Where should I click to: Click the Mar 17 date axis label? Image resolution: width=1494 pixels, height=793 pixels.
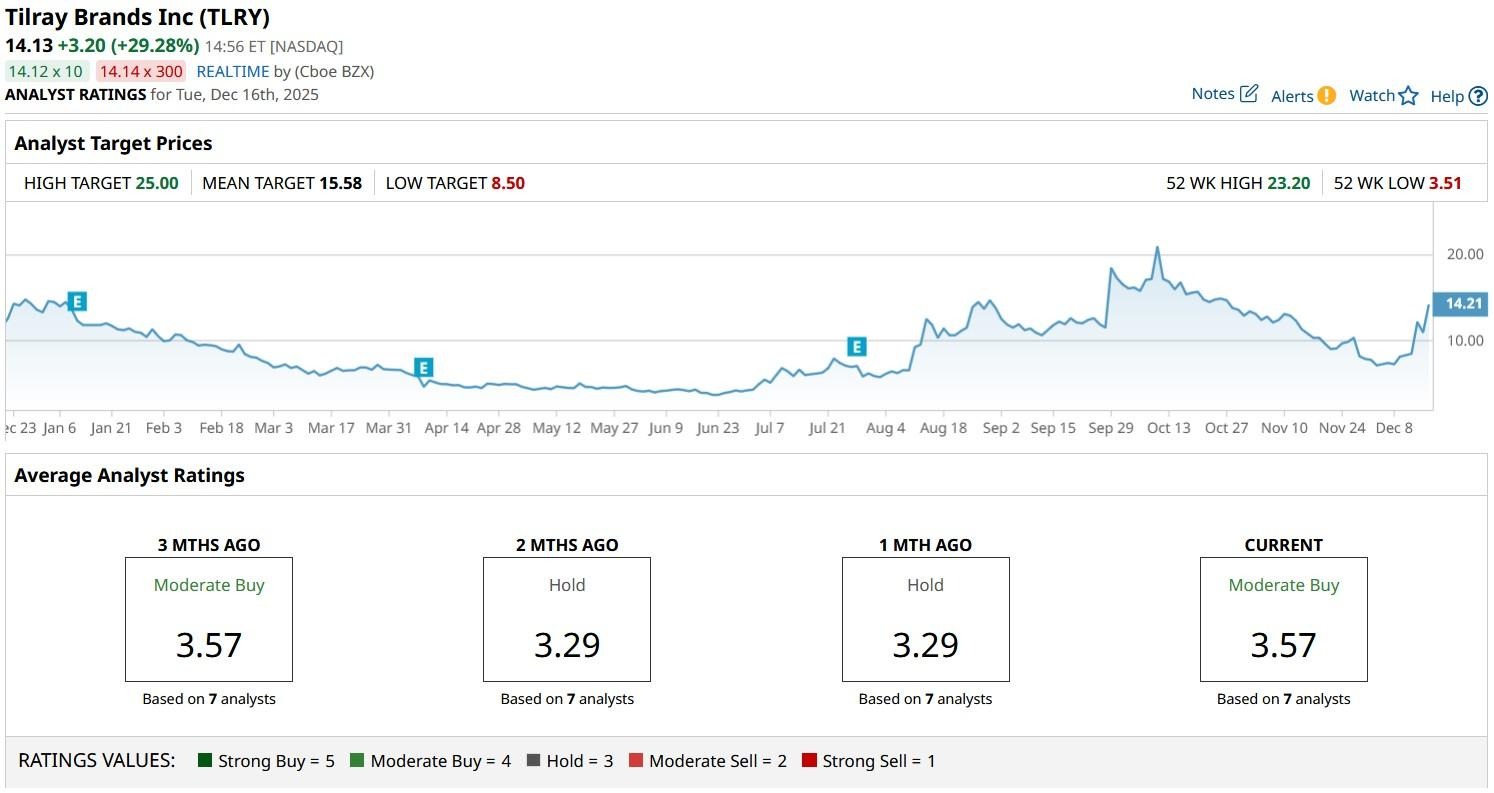click(331, 428)
